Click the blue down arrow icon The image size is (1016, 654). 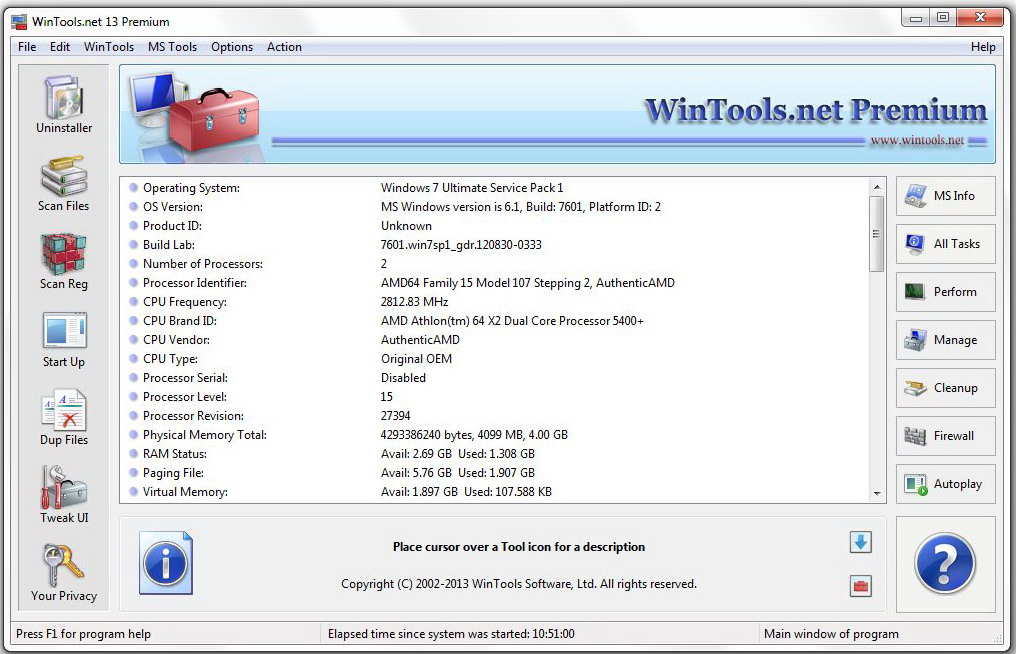click(x=860, y=542)
